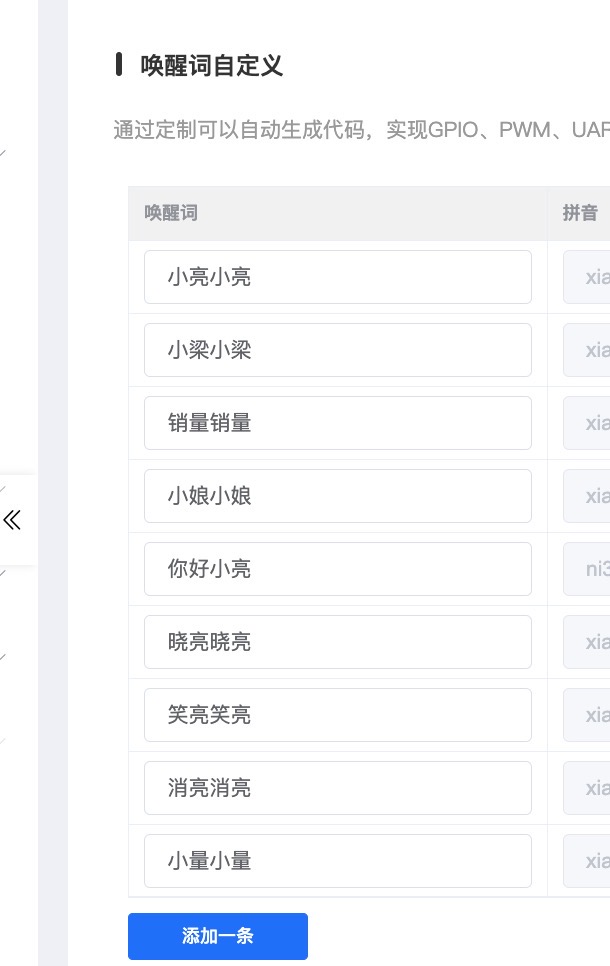Click the 唤醒词自定义 section title
610x966 pixels.
point(210,66)
